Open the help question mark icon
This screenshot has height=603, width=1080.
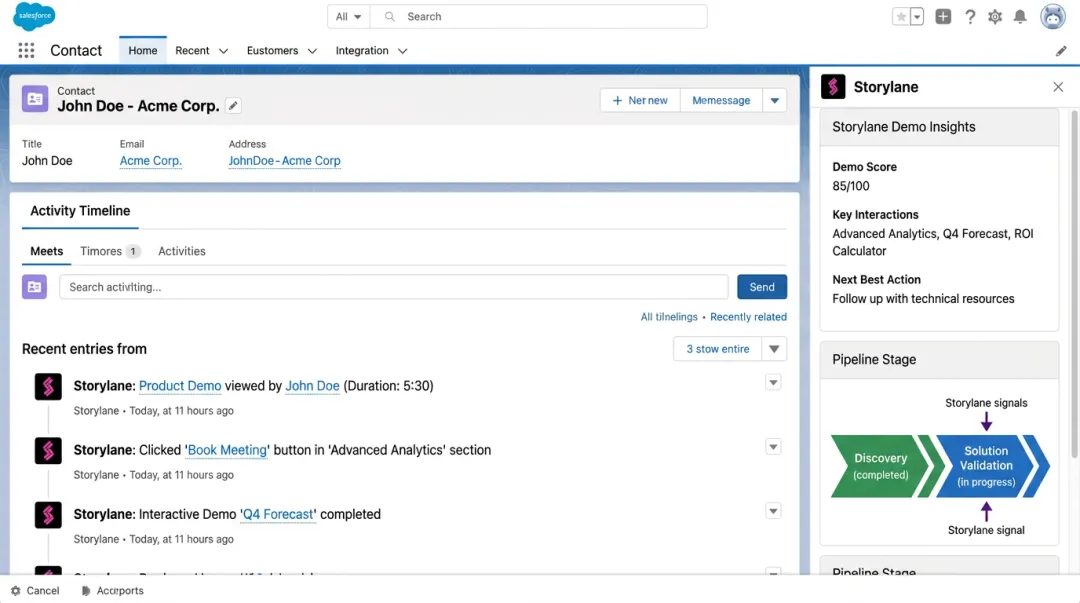(x=970, y=17)
